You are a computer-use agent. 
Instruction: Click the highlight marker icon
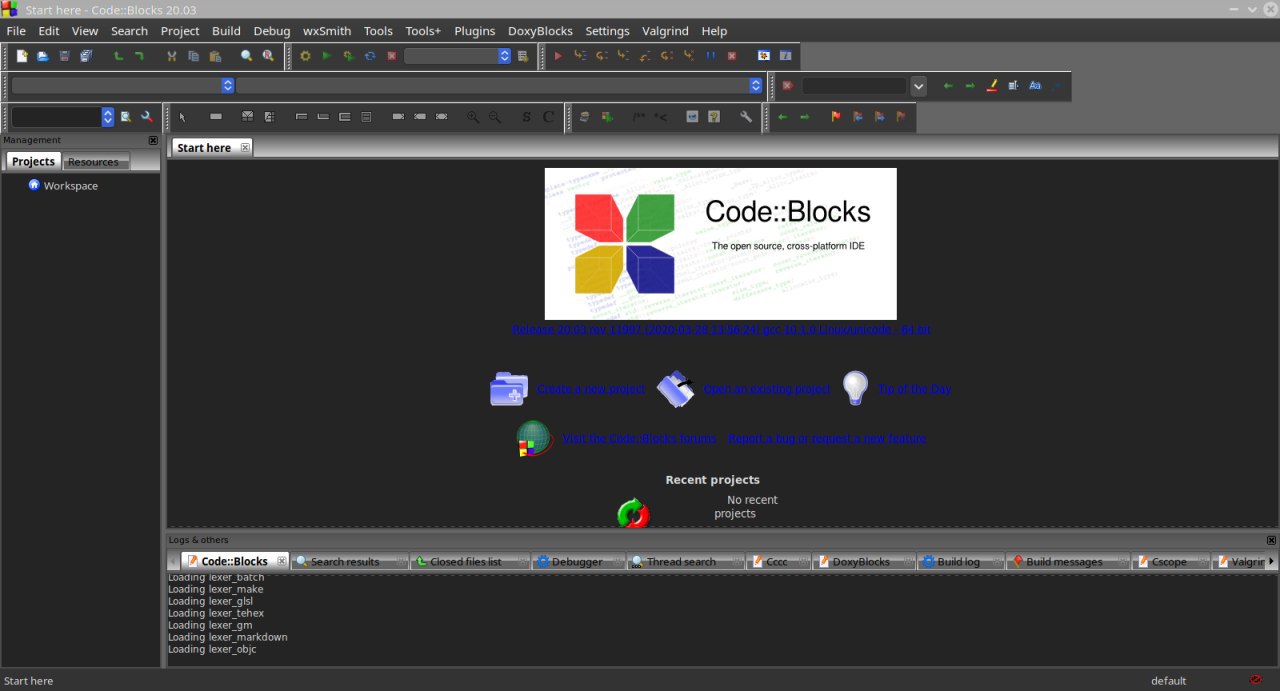992,86
